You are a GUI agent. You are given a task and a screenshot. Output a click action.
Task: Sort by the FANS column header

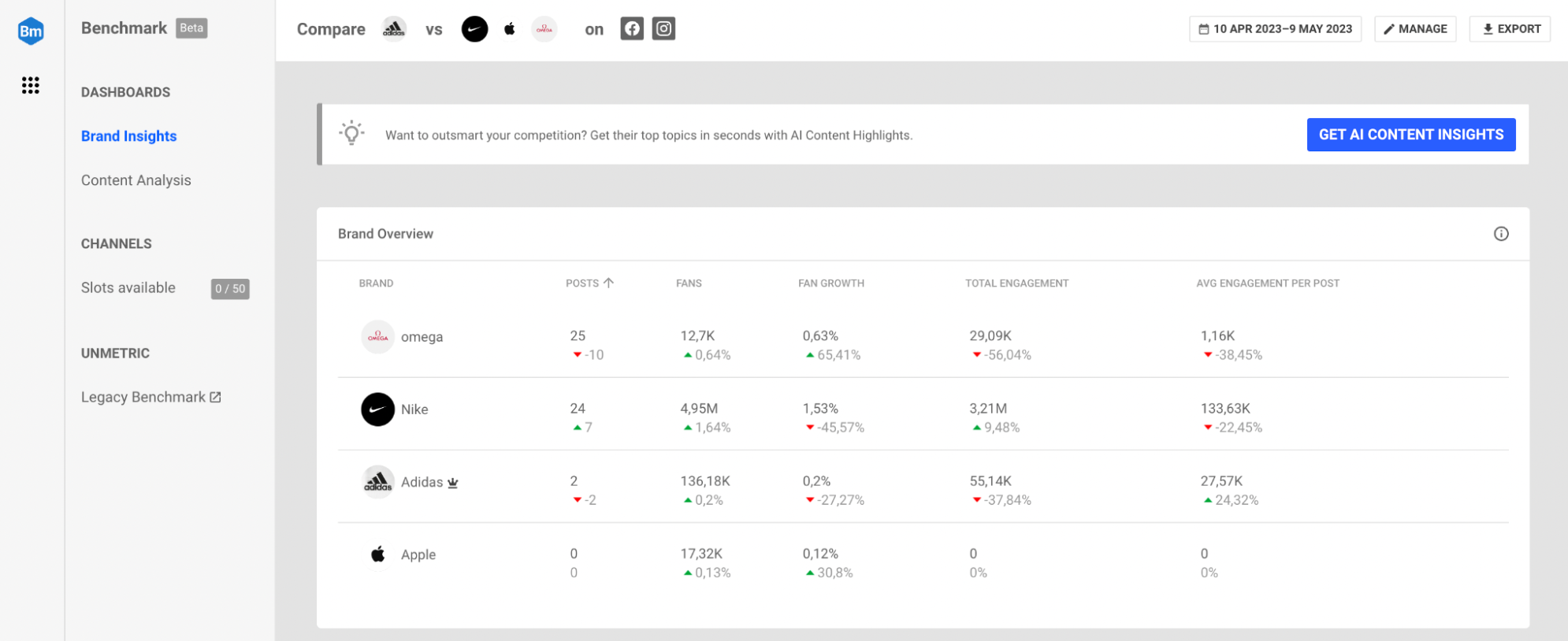(x=689, y=283)
